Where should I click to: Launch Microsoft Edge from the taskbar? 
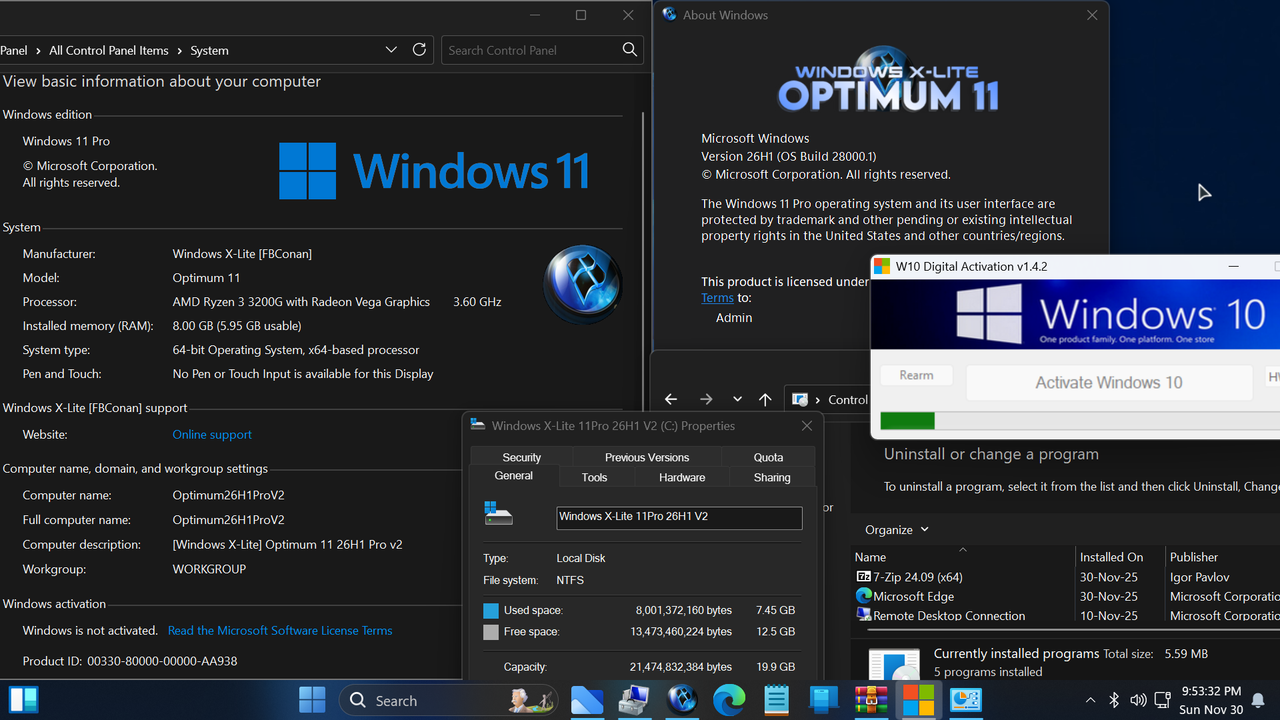tap(729, 700)
